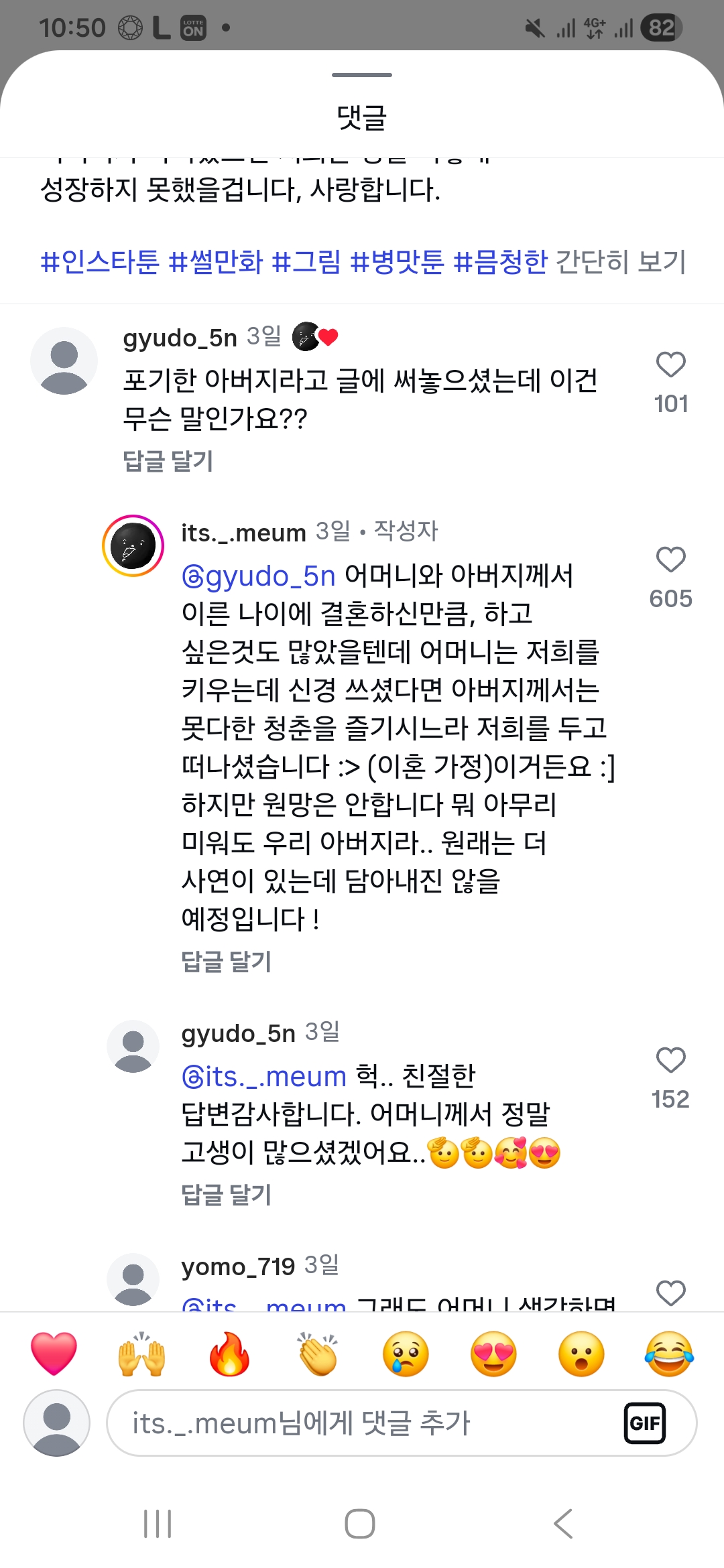The height and width of the screenshot is (1568, 724).
Task: Like its._.meum's reply with 605 likes
Action: point(670,560)
